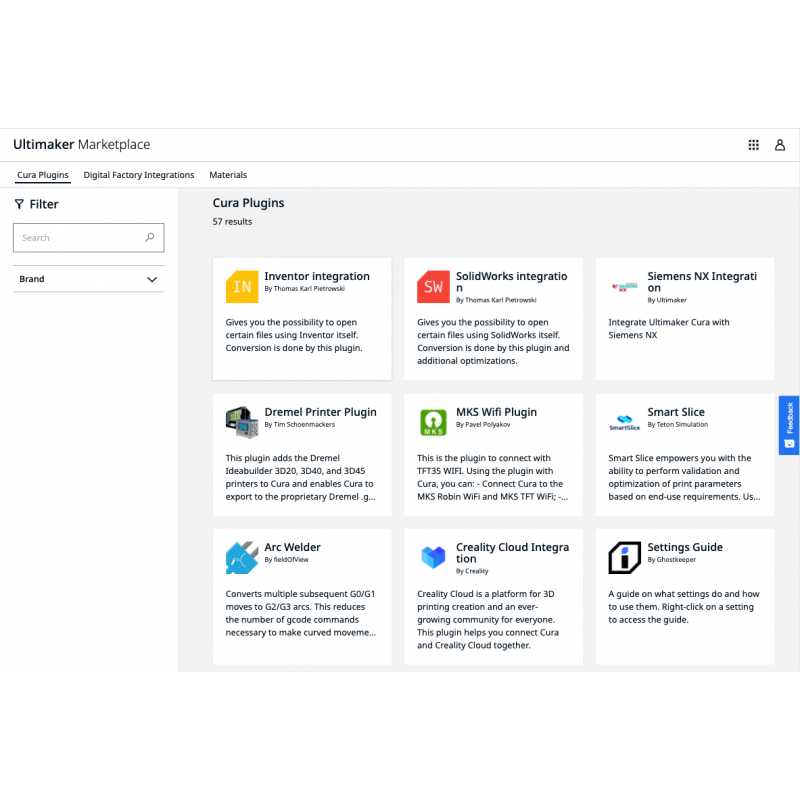Click the Siemens NX plugin logo

tap(625, 287)
